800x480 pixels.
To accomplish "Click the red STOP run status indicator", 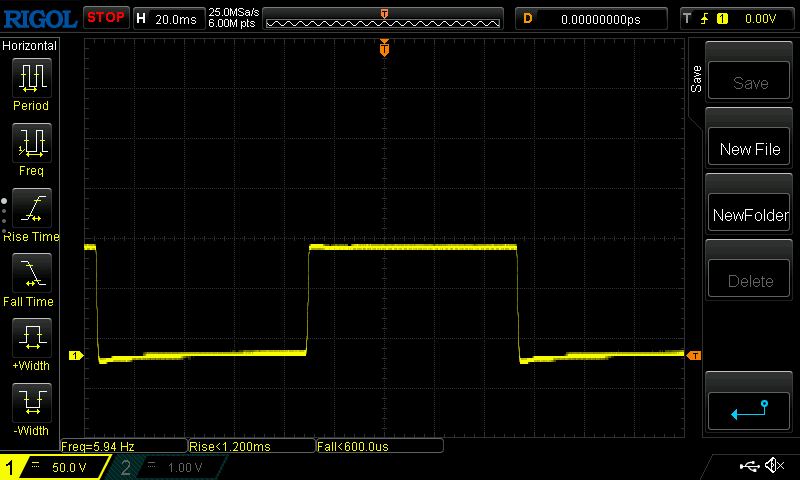I will (105, 18).
